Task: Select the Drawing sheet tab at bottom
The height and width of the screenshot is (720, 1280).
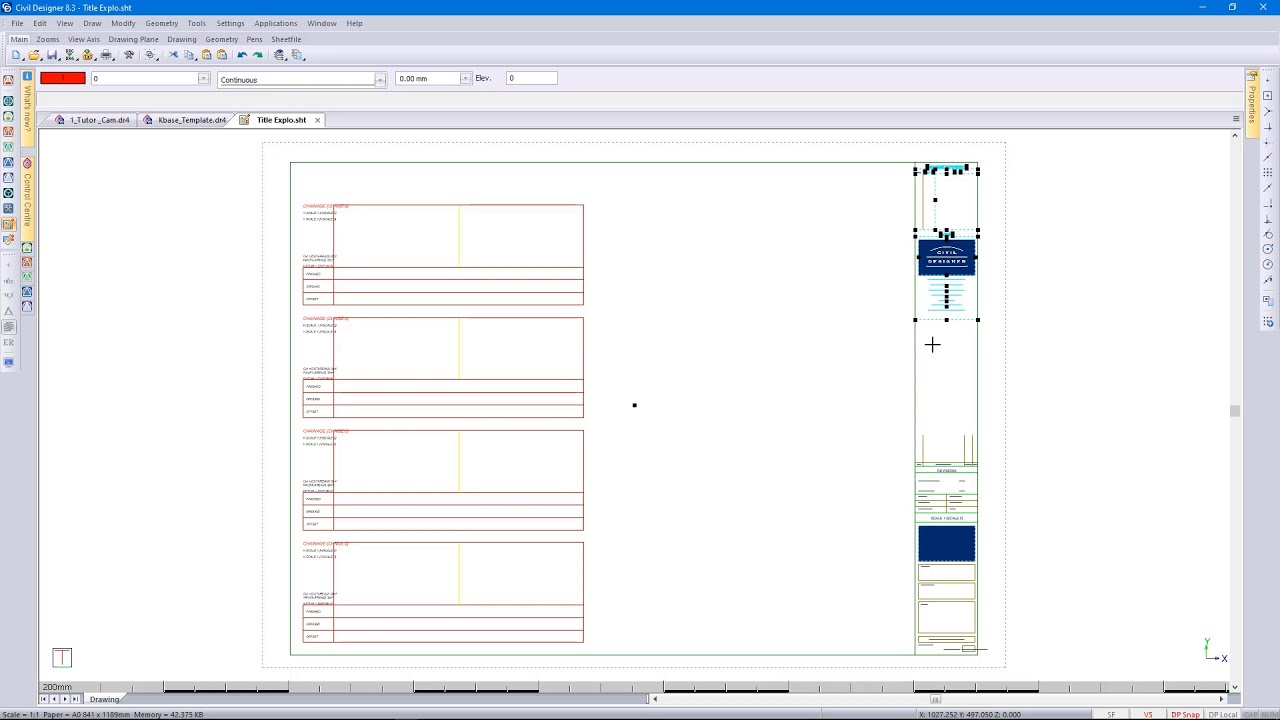Action: 104,699
